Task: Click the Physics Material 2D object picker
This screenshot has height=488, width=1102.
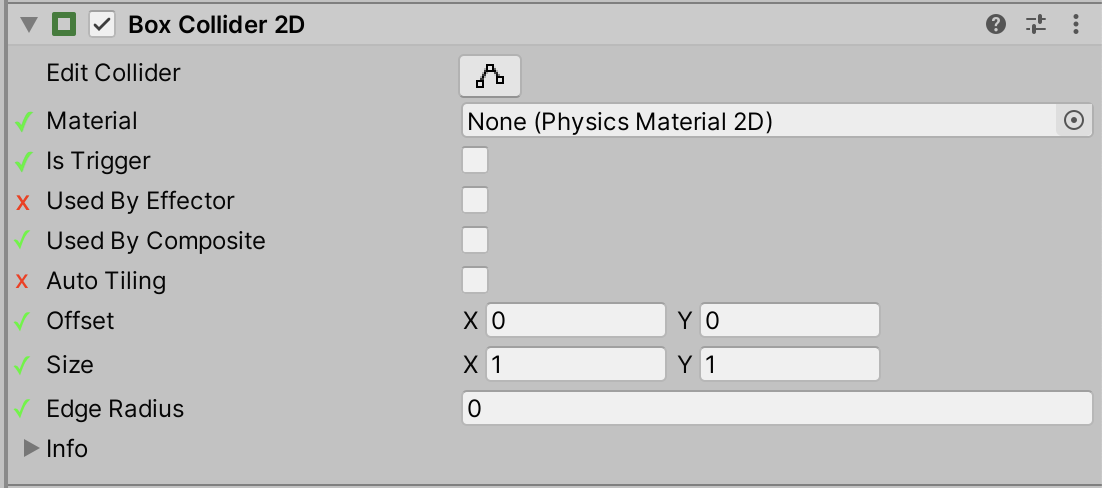Action: coord(1073,121)
